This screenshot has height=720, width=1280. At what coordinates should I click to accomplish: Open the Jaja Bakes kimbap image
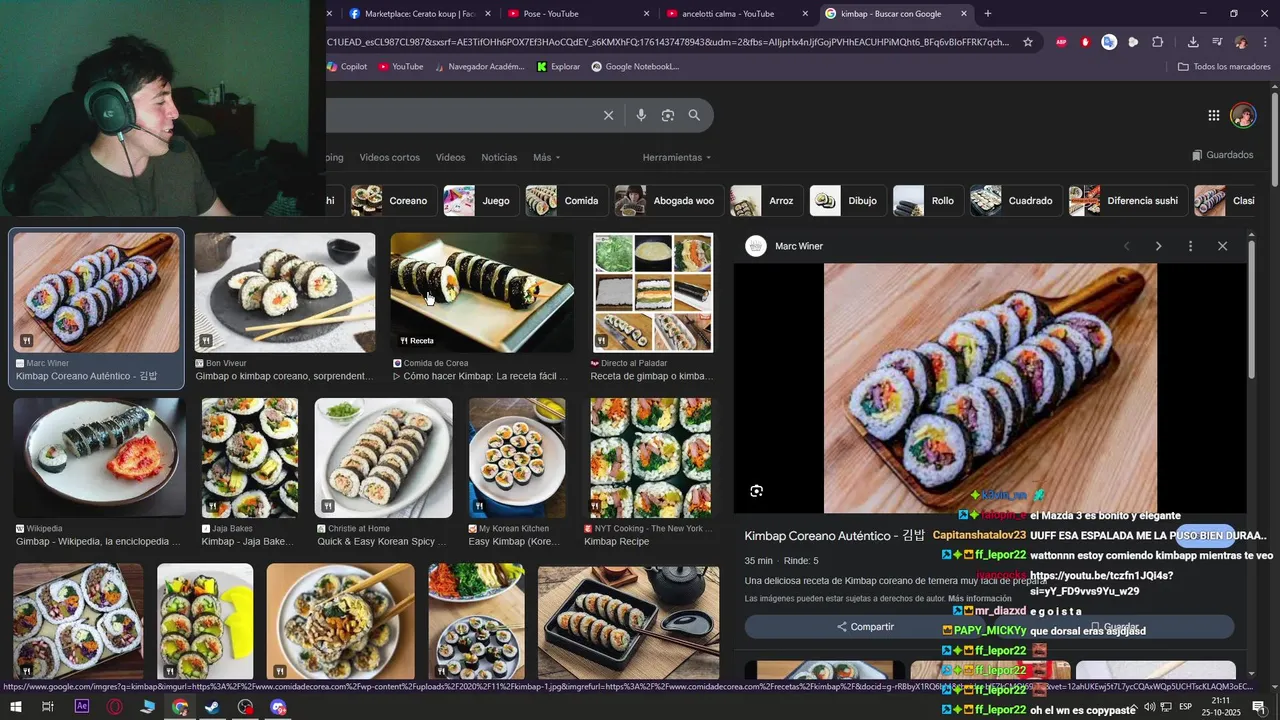click(x=250, y=457)
